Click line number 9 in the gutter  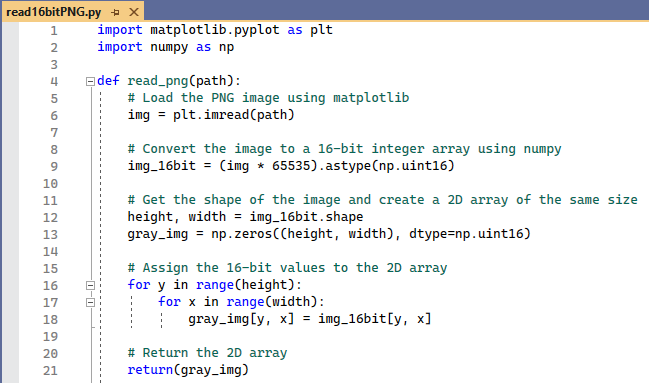click(54, 166)
